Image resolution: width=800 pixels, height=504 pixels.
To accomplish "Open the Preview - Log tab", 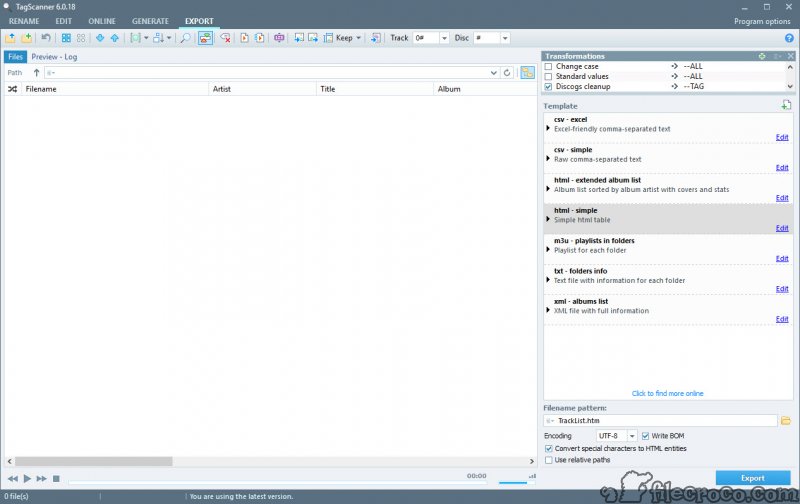I will coord(54,57).
